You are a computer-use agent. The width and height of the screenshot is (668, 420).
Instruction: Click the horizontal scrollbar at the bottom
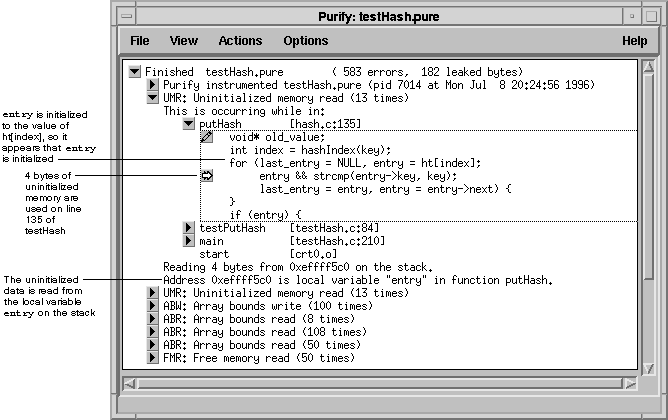pyautogui.click(x=380, y=383)
